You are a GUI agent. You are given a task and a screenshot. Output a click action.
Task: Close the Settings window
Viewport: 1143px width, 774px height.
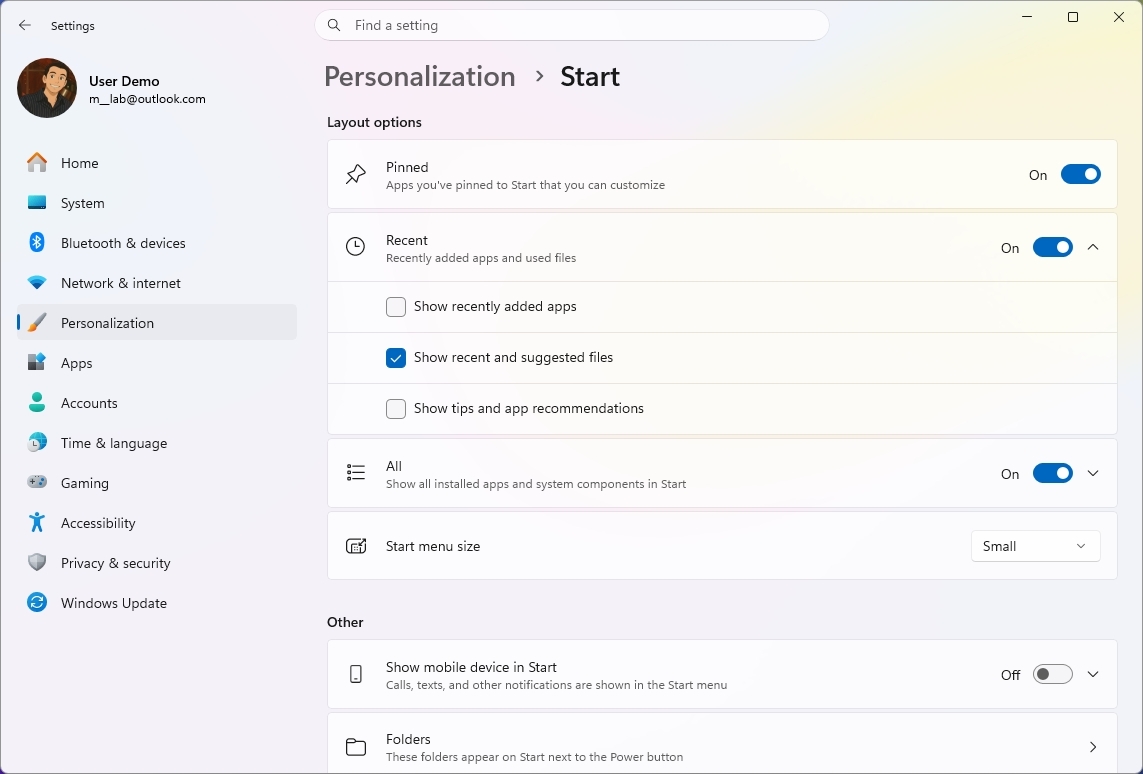[x=1119, y=17]
